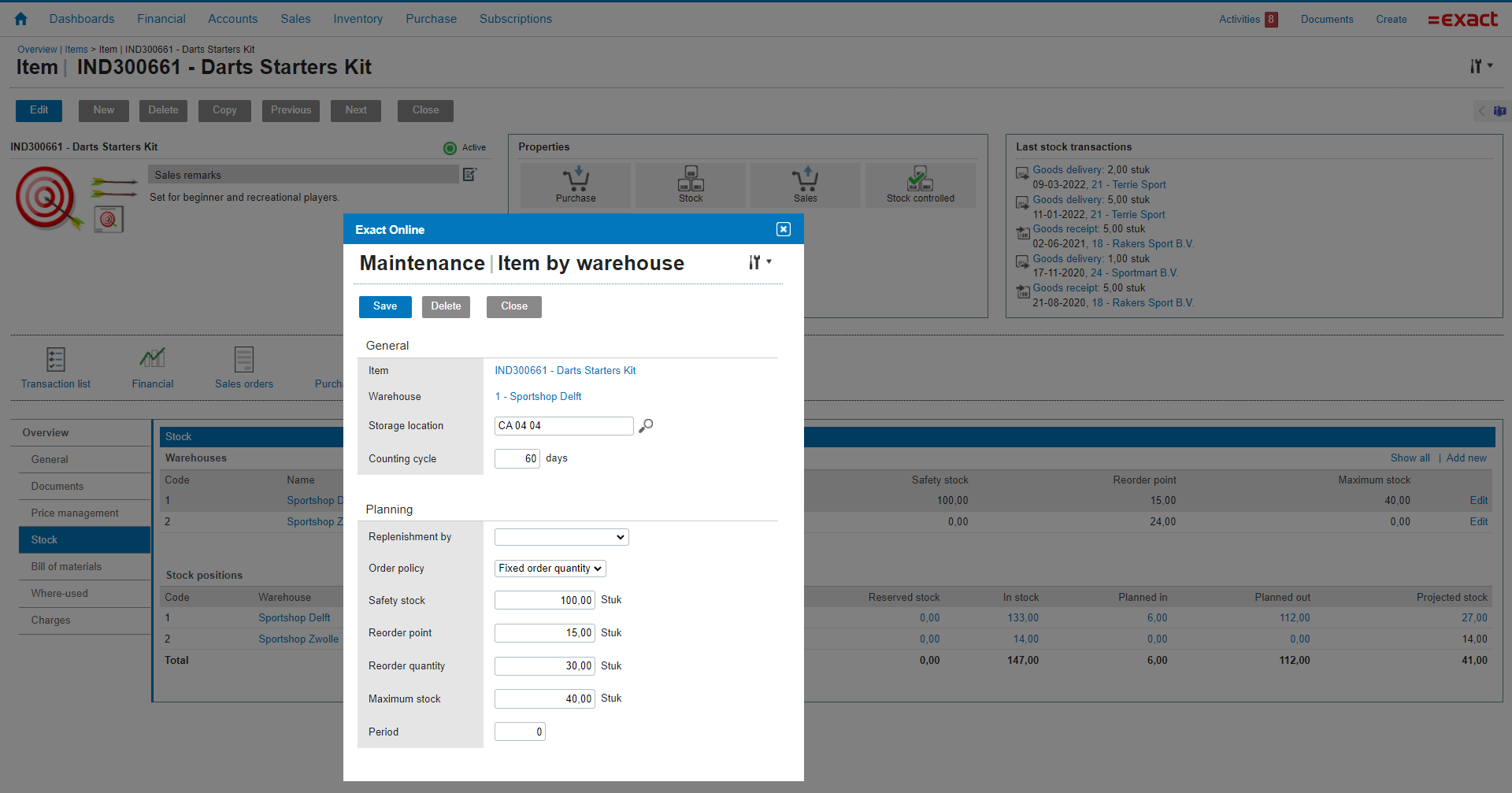
Task: Open goods delivery icon dated 09-03-2022
Action: 1022,173
